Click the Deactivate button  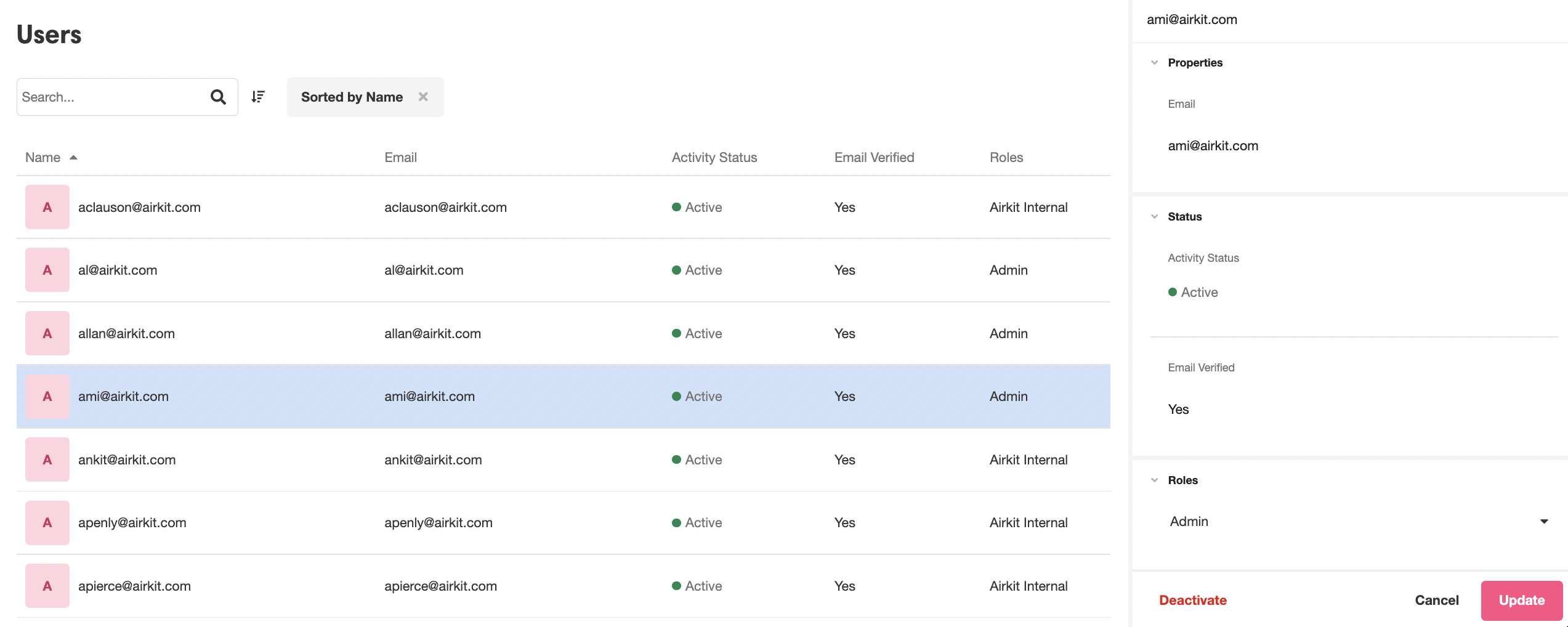(x=1192, y=601)
